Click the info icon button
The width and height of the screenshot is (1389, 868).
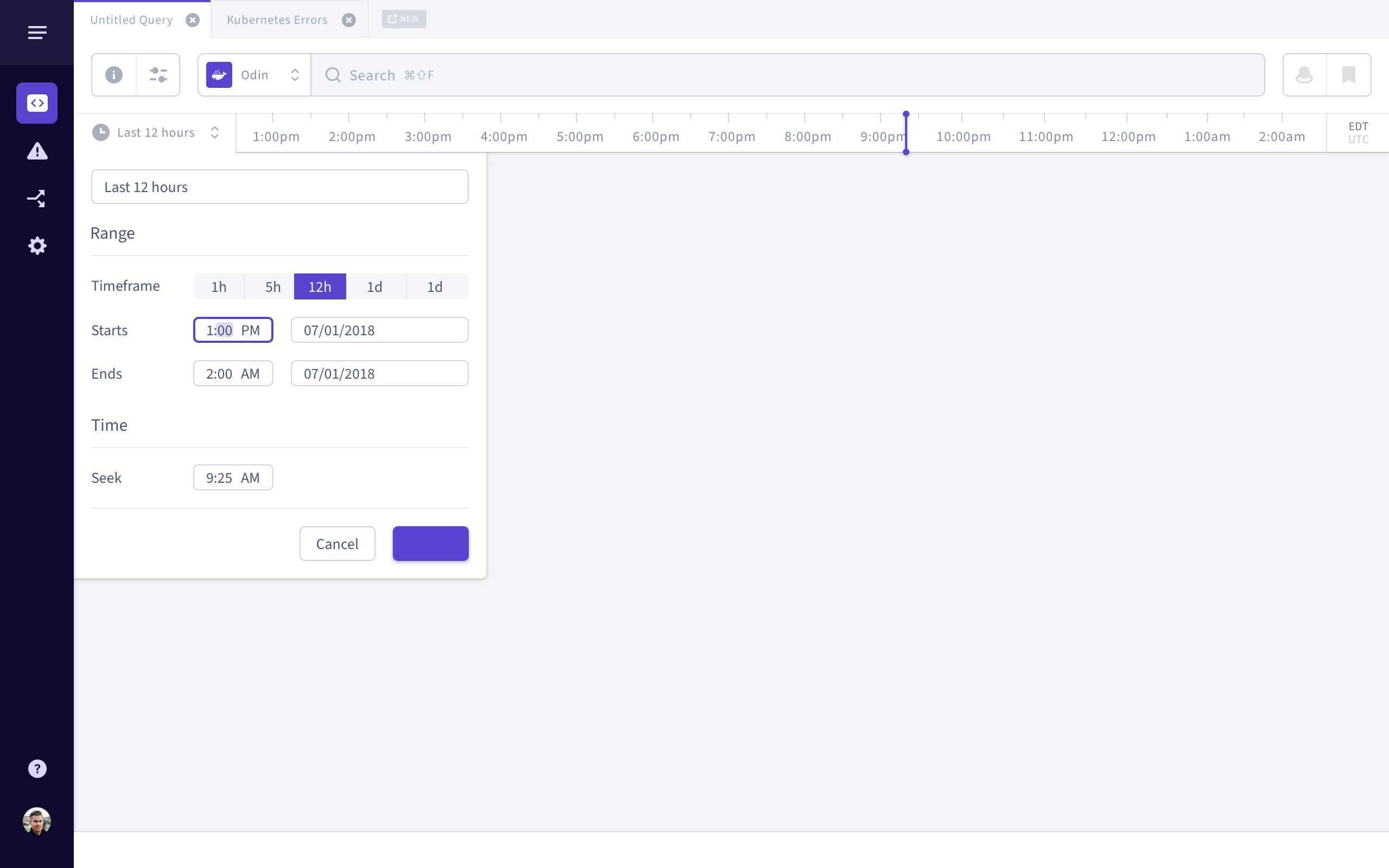click(113, 75)
